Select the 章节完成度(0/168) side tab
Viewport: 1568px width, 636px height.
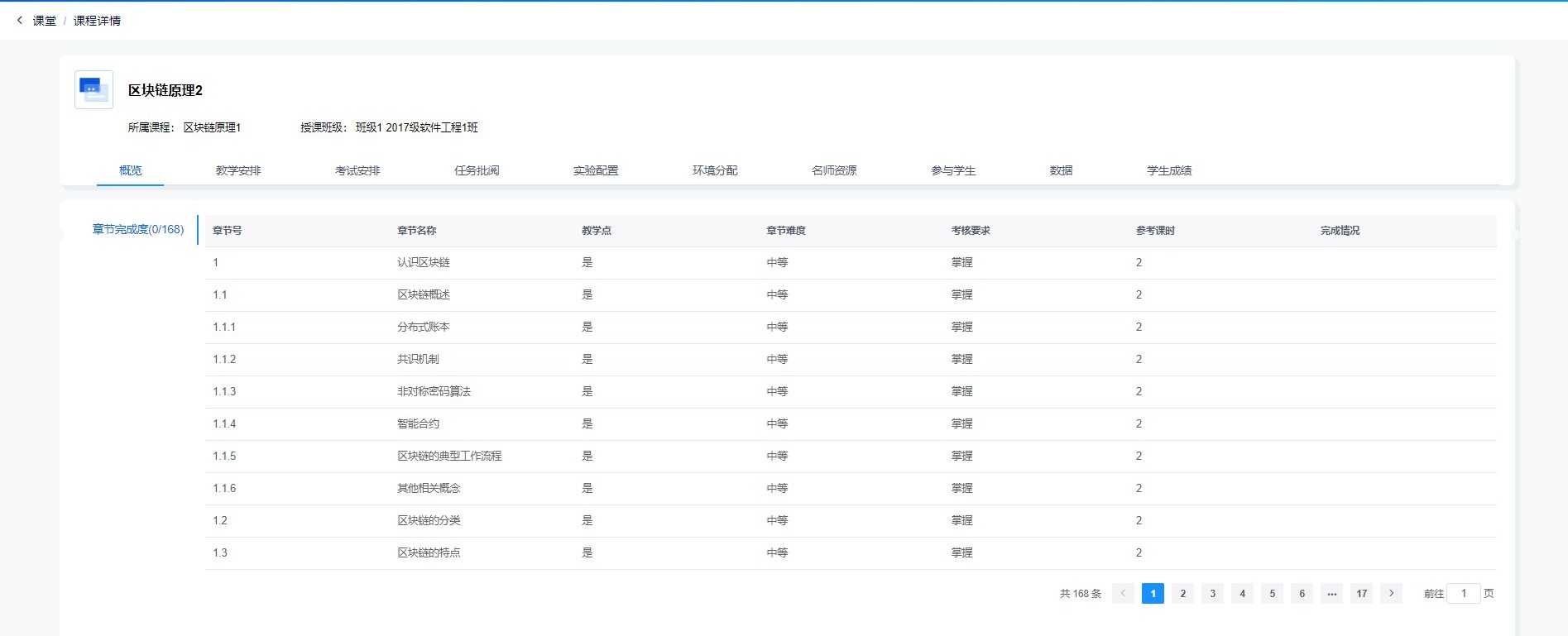pos(138,229)
